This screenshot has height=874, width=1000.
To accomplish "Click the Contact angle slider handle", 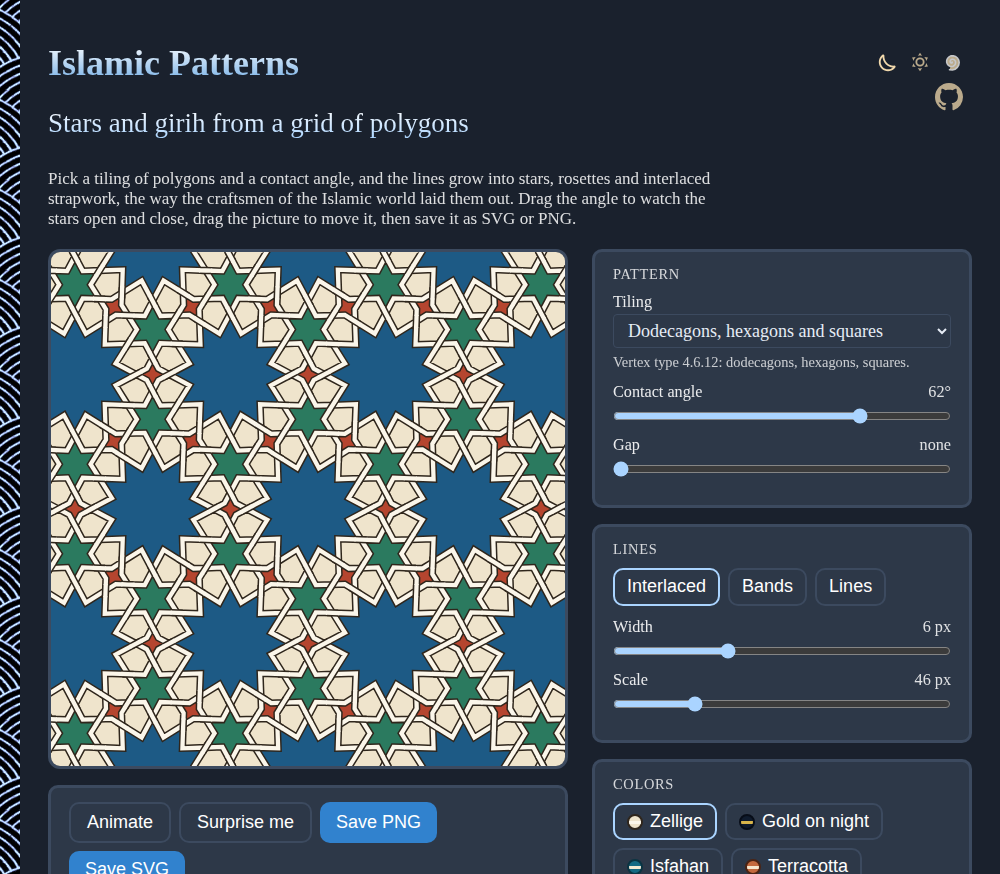I will tap(860, 416).
